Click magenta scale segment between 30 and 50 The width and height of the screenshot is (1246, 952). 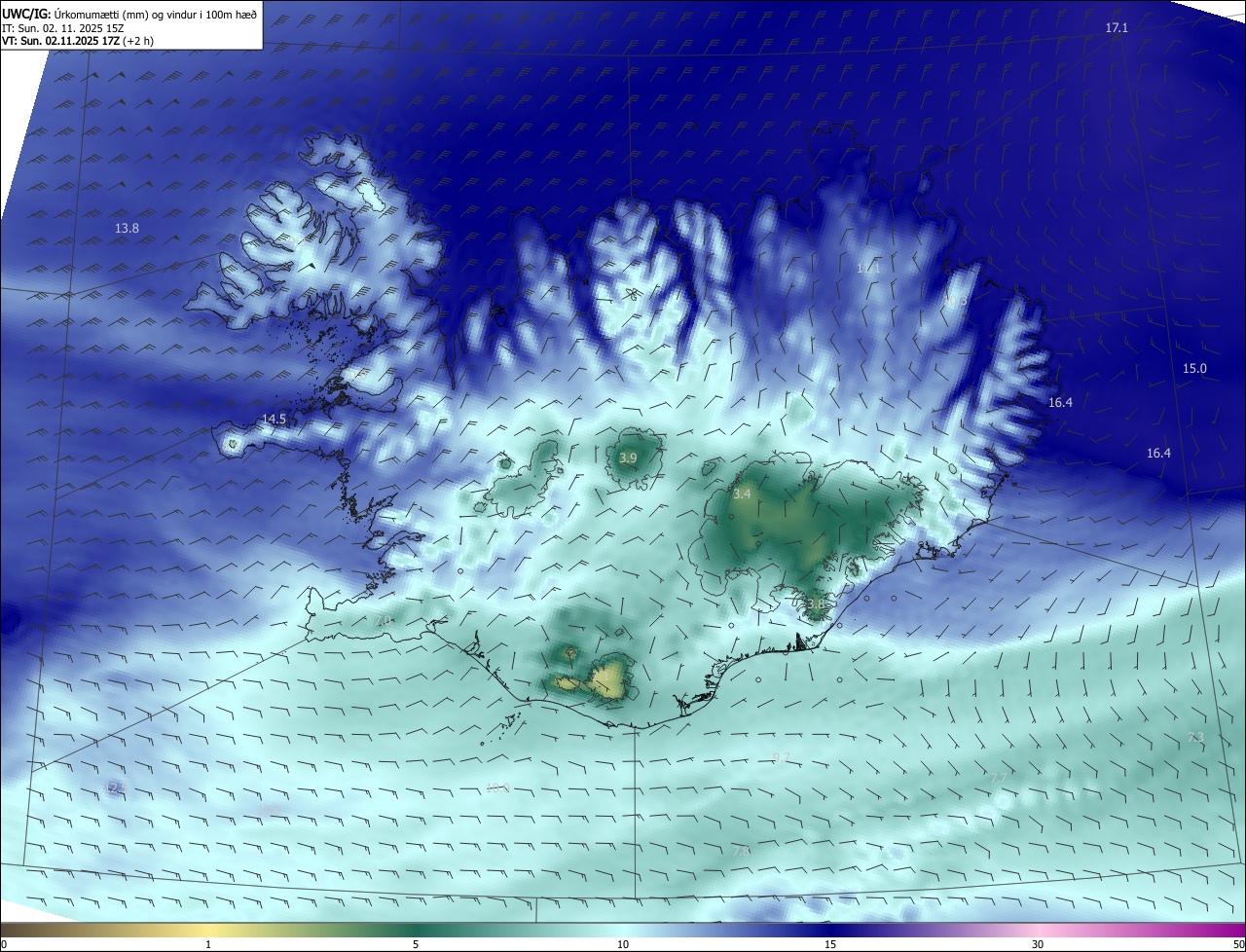[x=1142, y=930]
